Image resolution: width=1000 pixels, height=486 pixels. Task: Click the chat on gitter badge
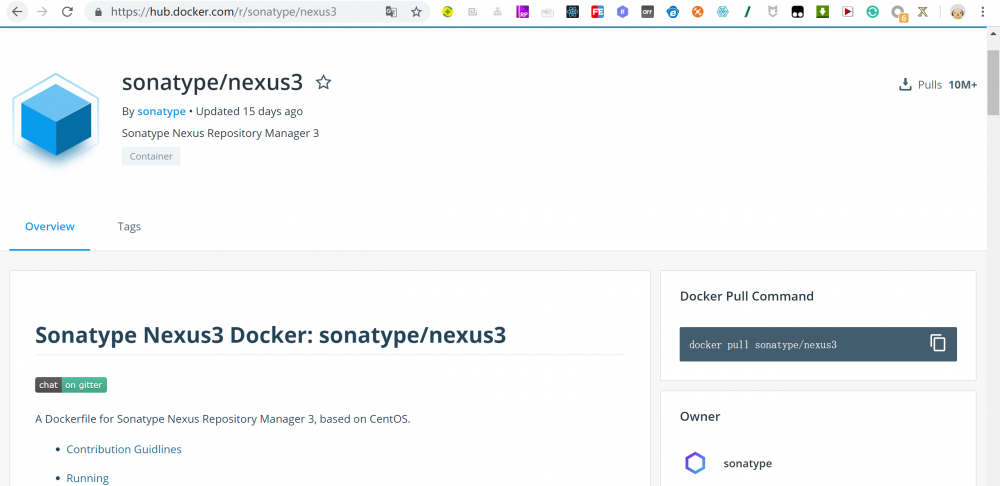(x=71, y=385)
